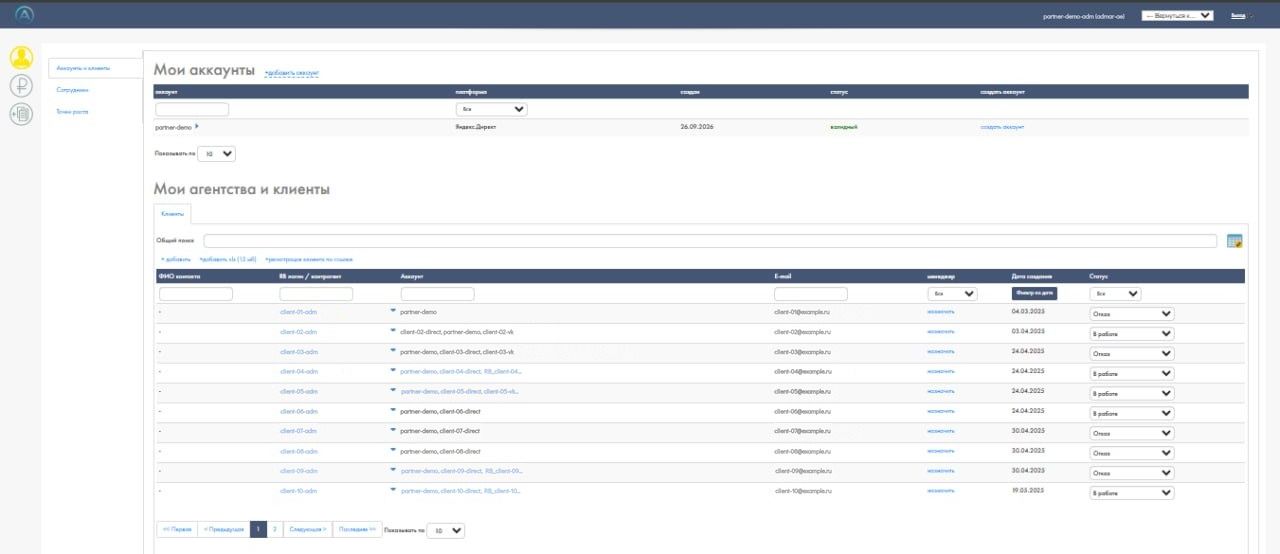The width and height of the screenshot is (1280, 554).
Task: Expand accounts arrow in client-09-adm row
Action: (x=393, y=470)
